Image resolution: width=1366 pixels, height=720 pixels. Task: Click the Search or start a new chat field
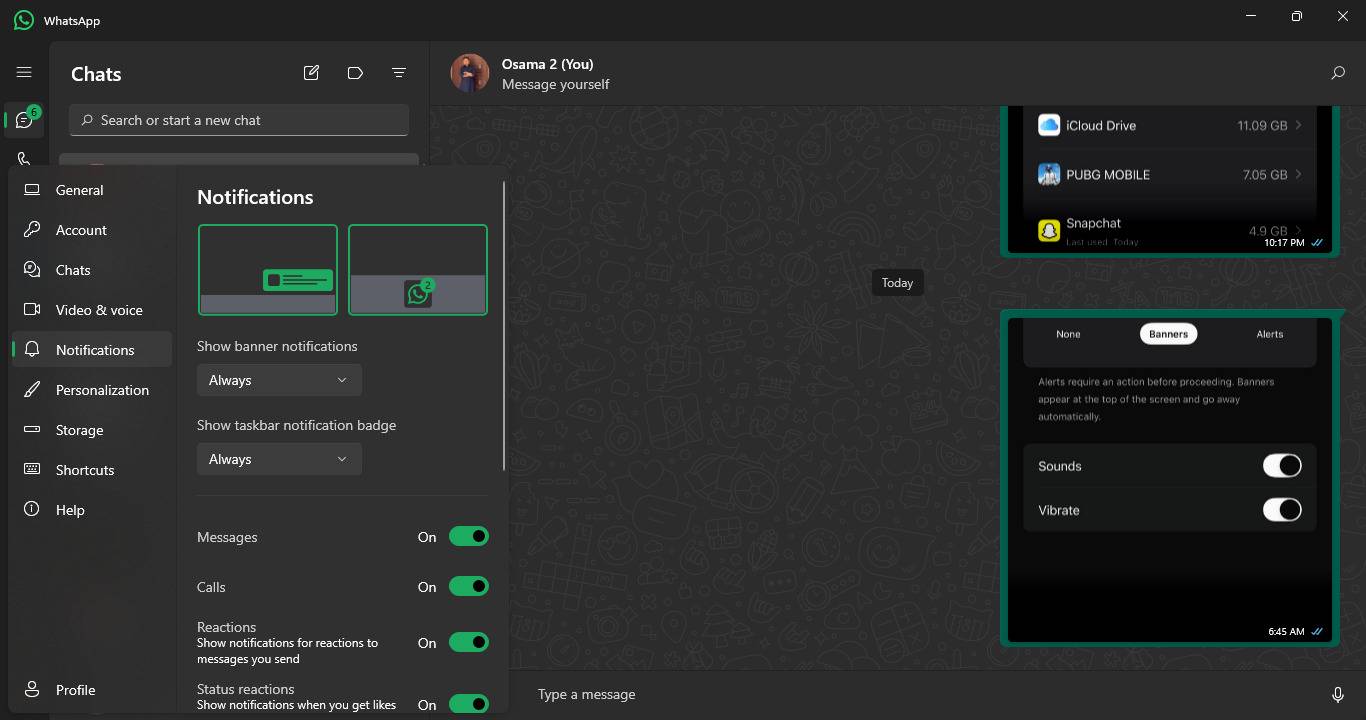coord(239,120)
